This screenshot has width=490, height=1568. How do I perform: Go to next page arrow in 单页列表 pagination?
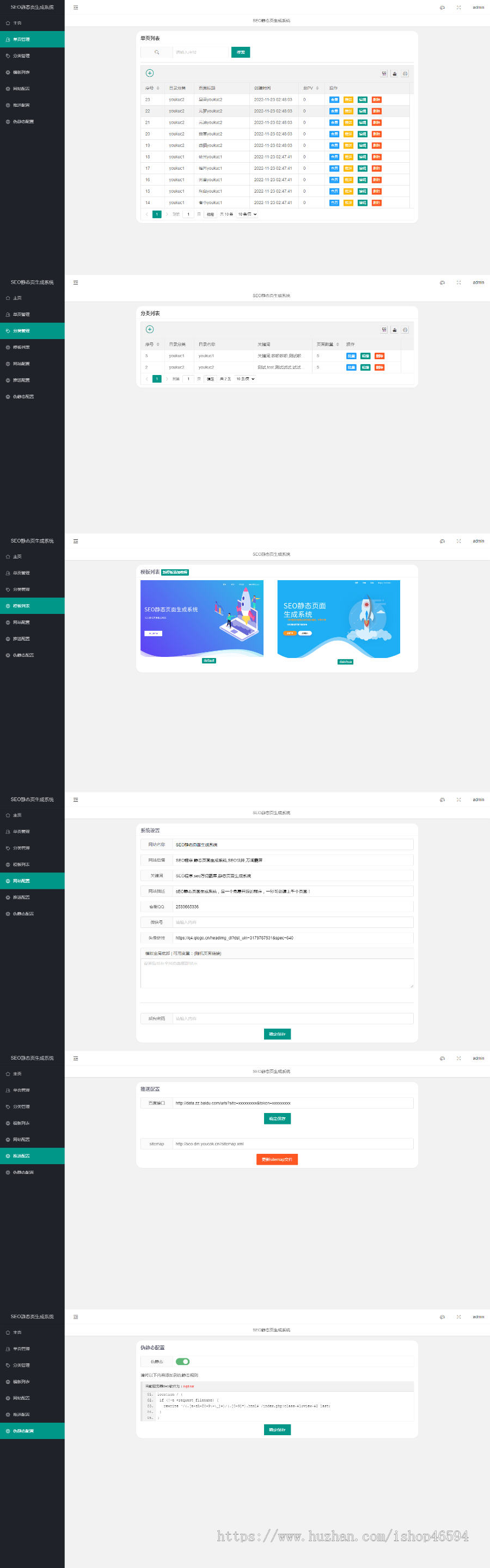point(167,214)
